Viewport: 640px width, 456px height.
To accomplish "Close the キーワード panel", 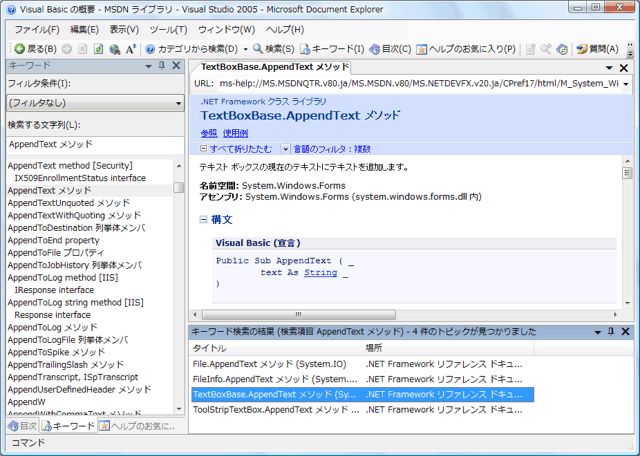I will click(176, 66).
